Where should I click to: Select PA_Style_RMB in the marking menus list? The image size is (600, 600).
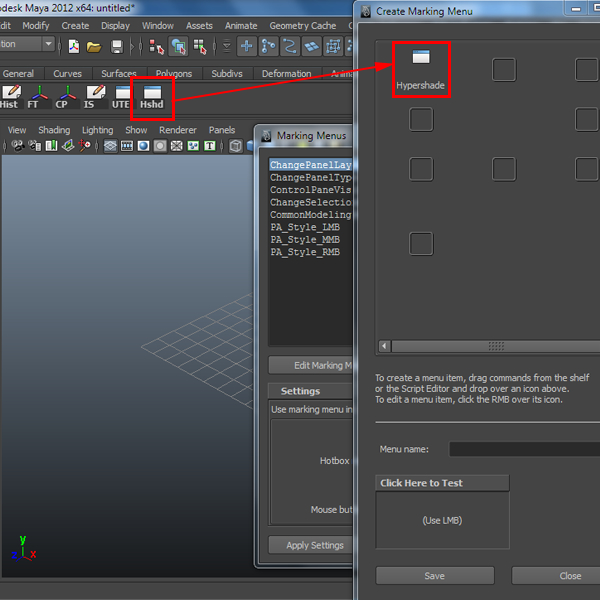click(305, 252)
